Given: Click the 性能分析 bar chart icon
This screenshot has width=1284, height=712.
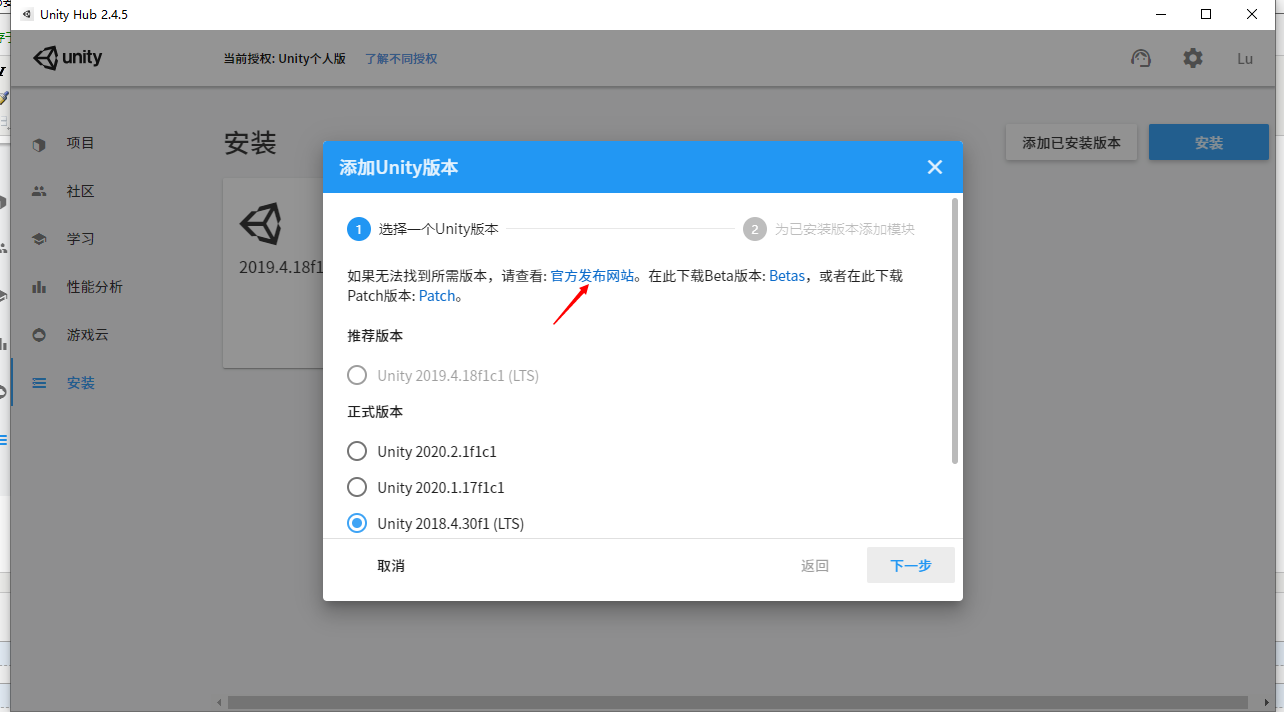Looking at the screenshot, I should coord(39,287).
